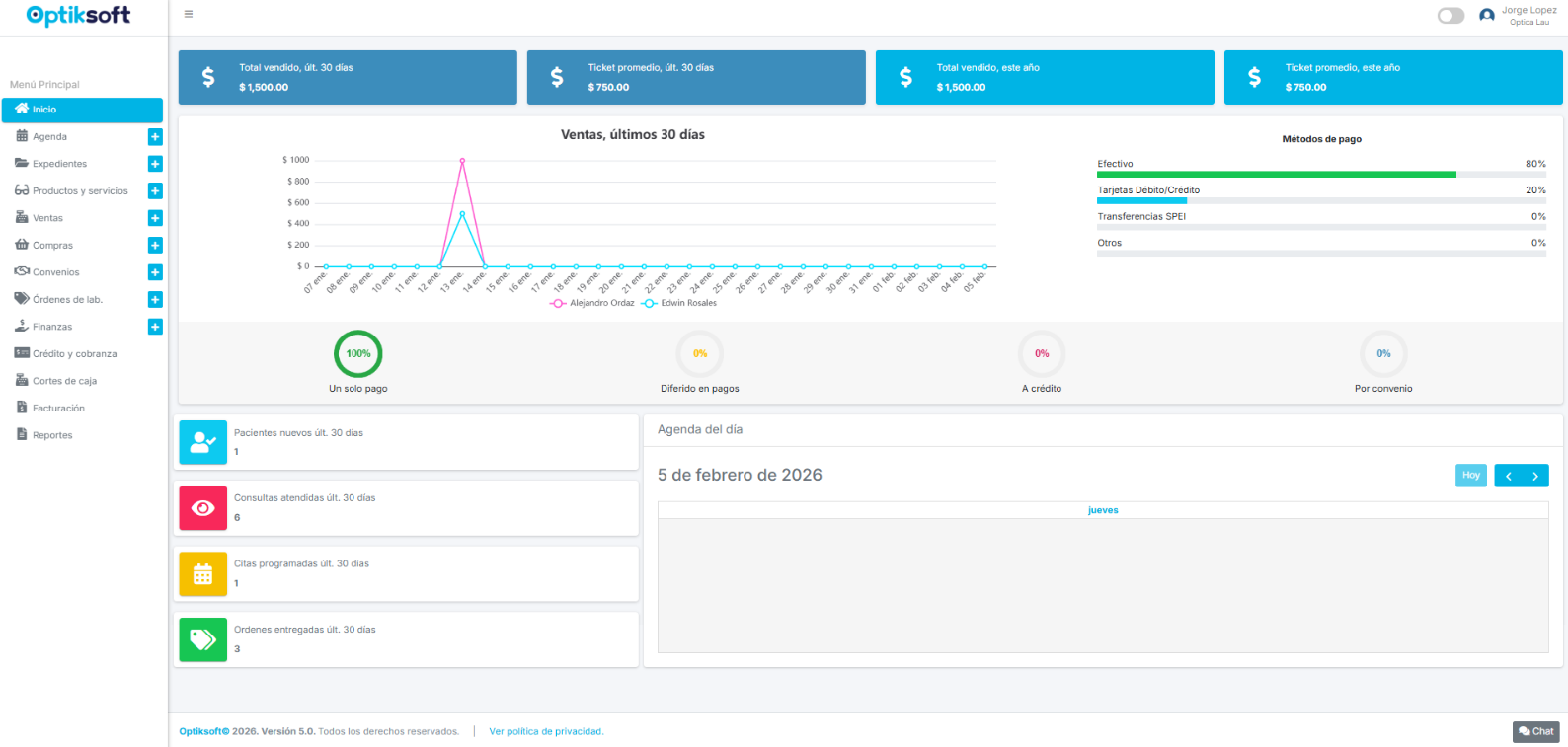Image resolution: width=1568 pixels, height=747 pixels.
Task: Open Chat from the chat bubble
Action: click(x=1535, y=731)
